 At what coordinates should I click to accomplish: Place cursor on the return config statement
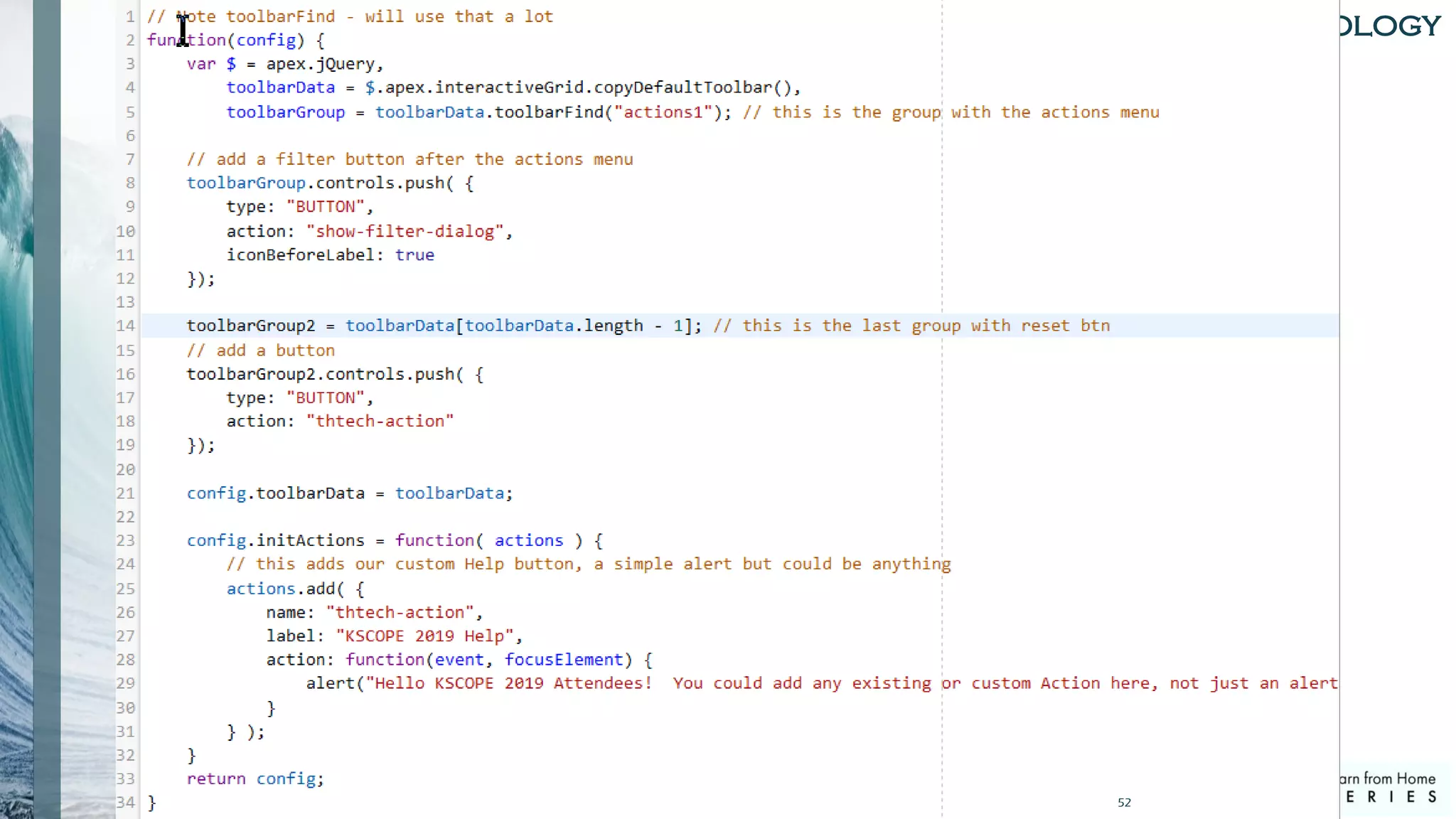[255, 779]
